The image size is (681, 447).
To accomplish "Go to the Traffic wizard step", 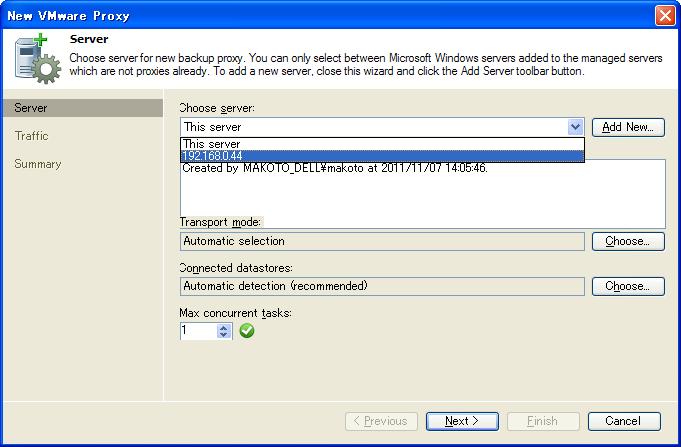I will (x=31, y=136).
